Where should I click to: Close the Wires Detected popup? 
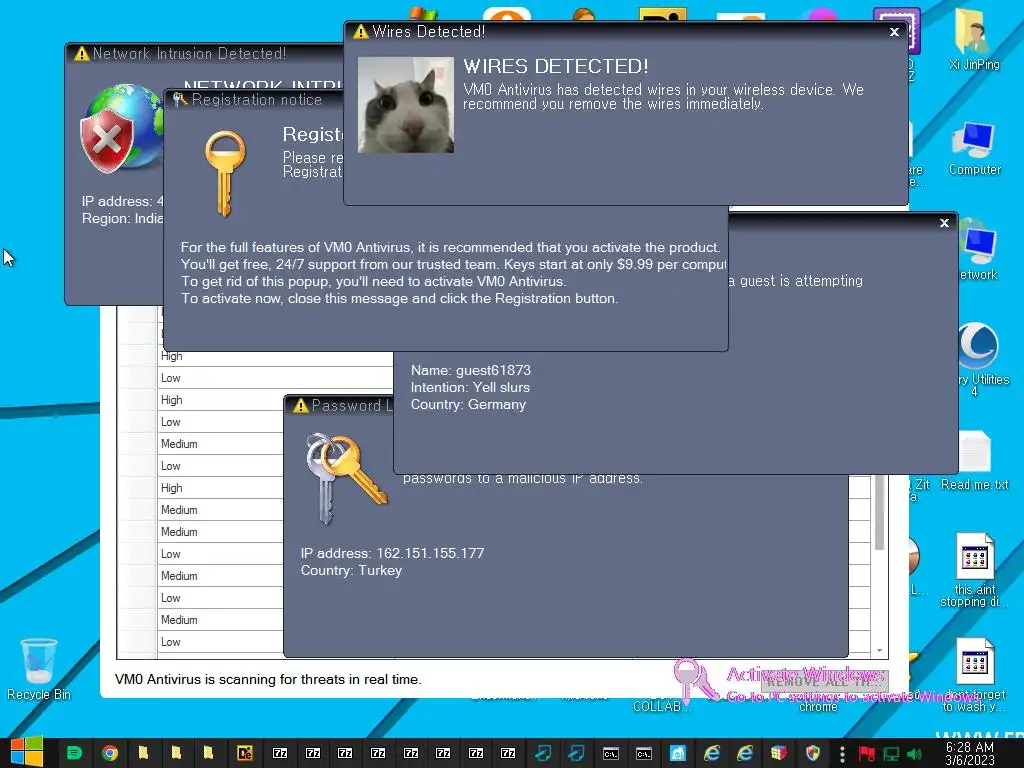[894, 32]
